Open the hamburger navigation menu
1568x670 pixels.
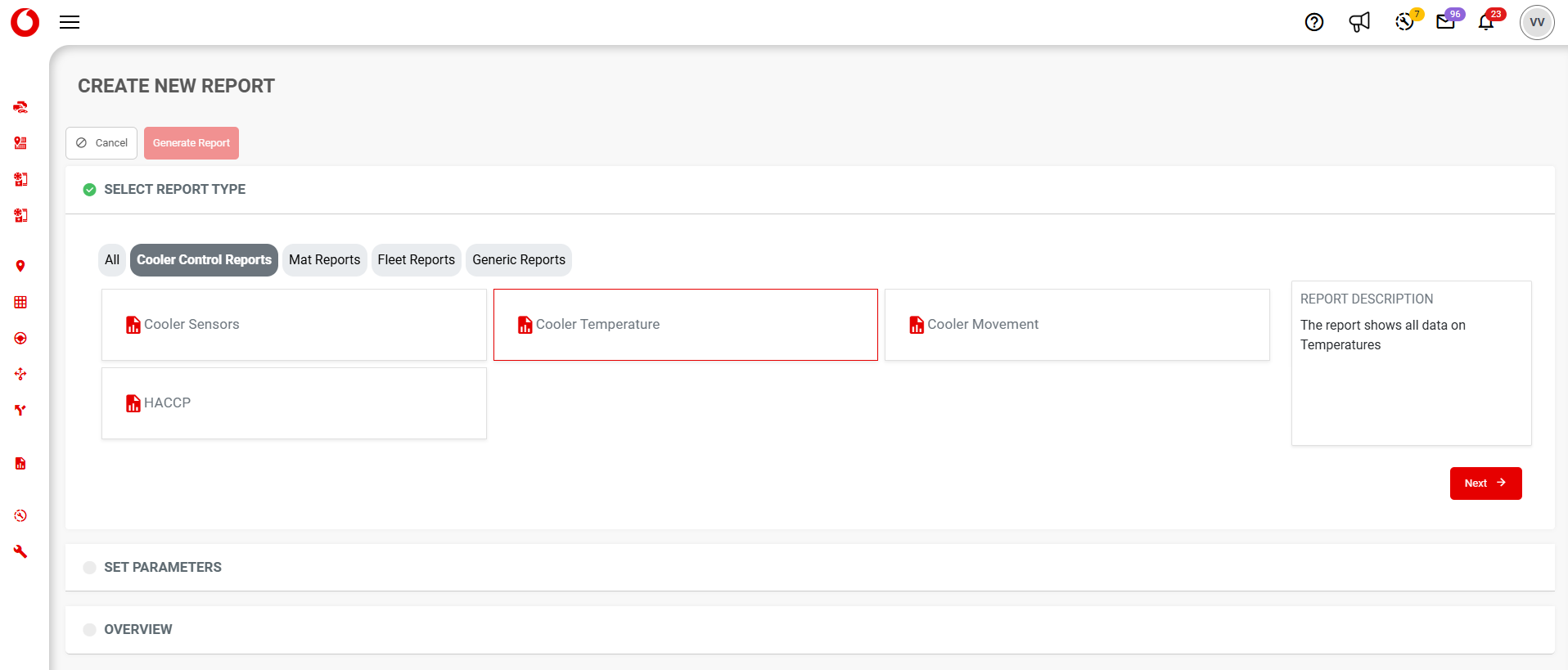(70, 22)
